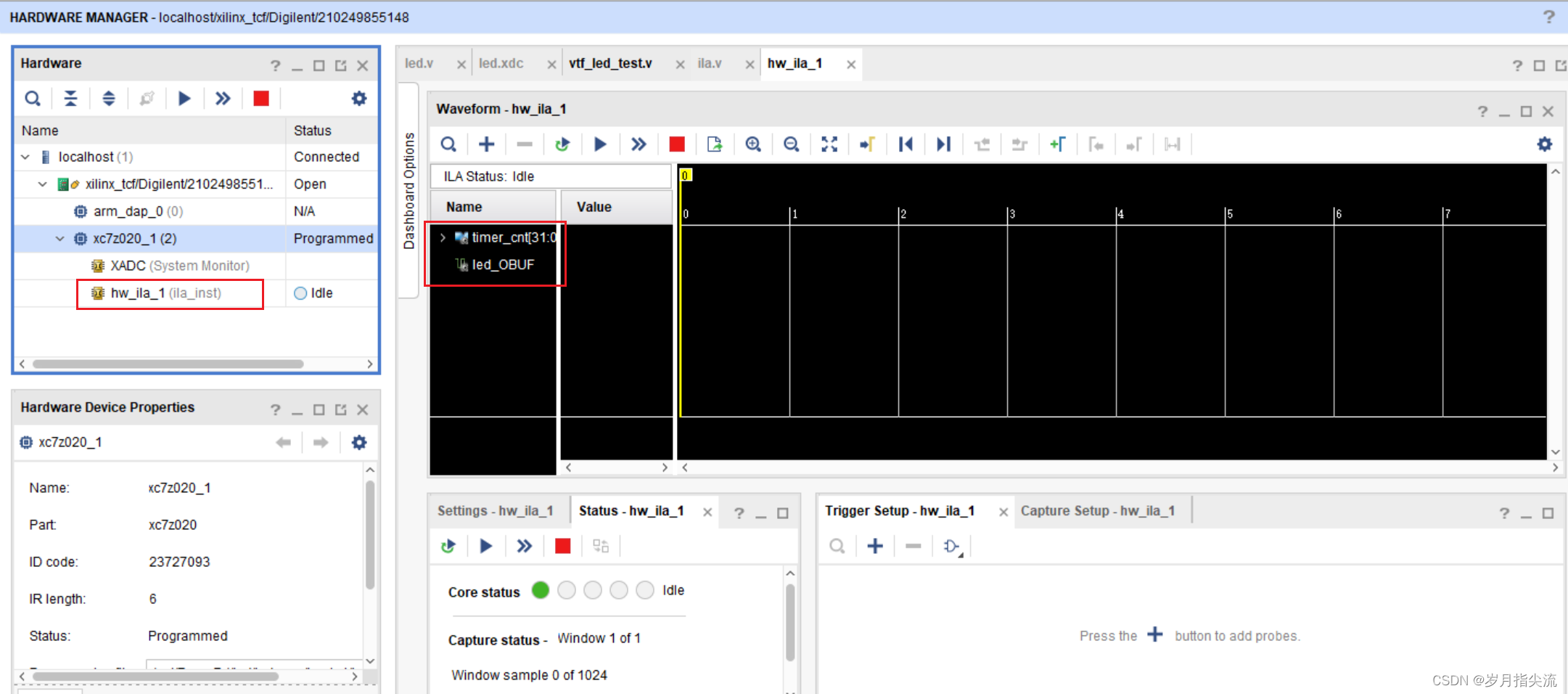Add probe in Trigger Setup toolbar
The height and width of the screenshot is (694, 1568).
pyautogui.click(x=875, y=546)
